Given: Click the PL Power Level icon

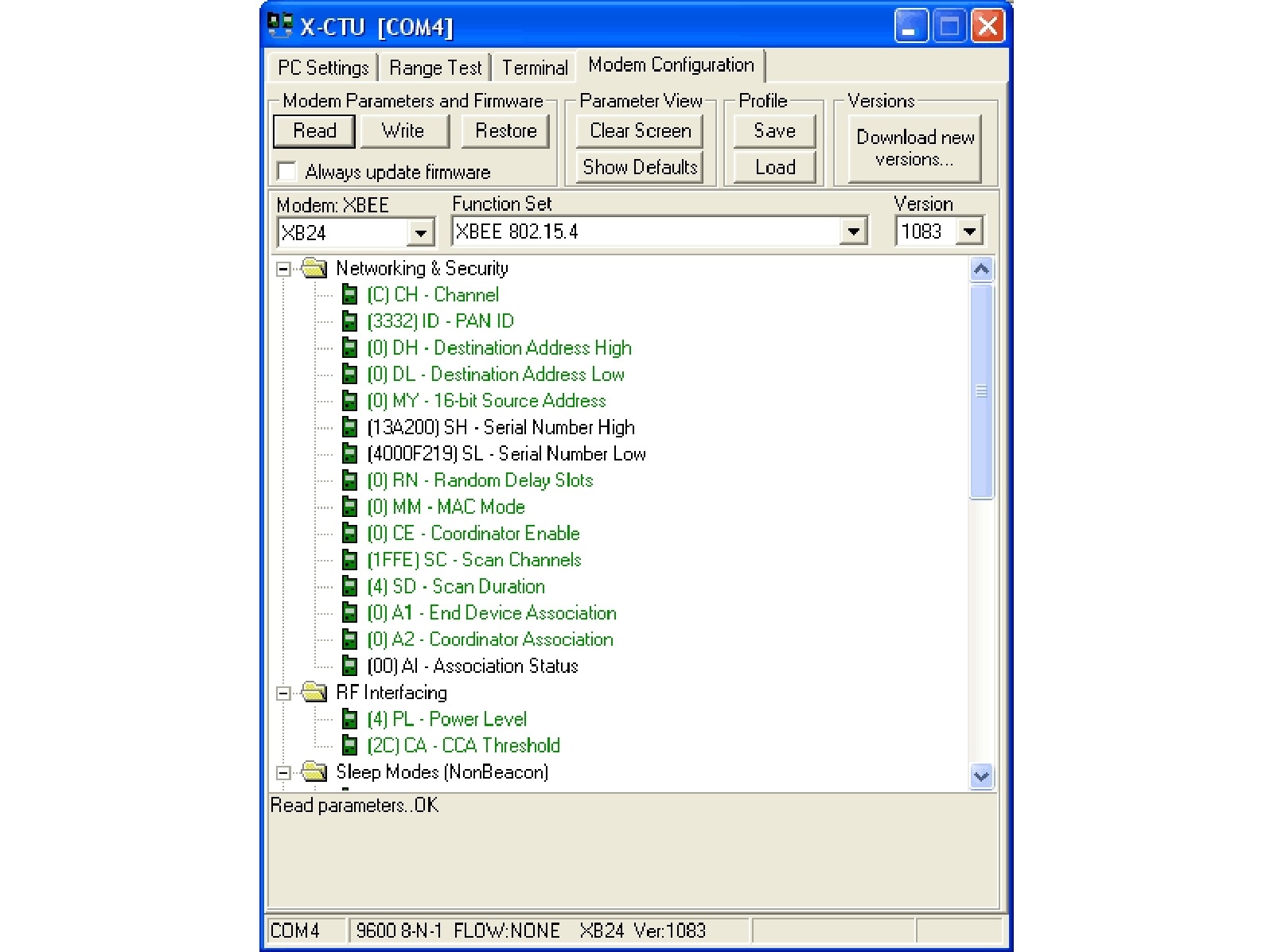Looking at the screenshot, I should (x=349, y=719).
